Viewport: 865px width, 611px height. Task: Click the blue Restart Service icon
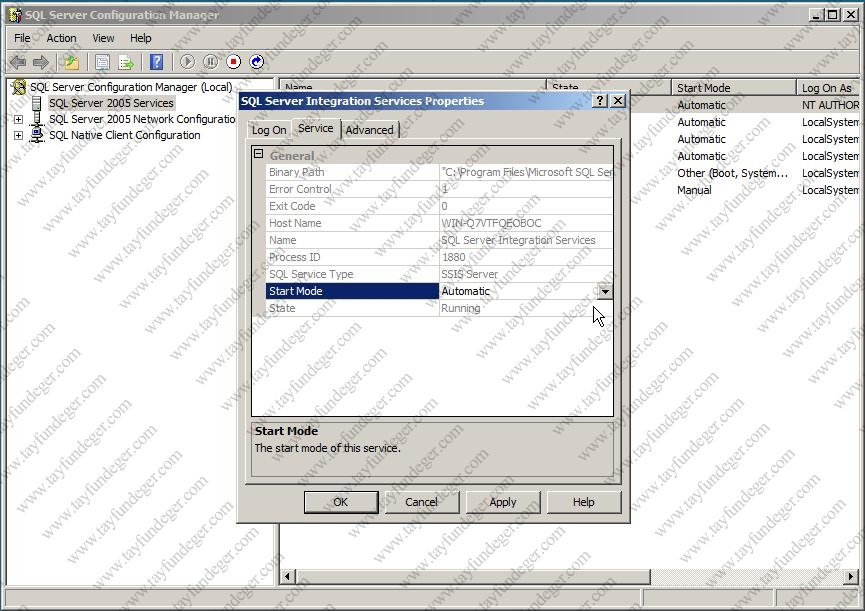pos(257,62)
